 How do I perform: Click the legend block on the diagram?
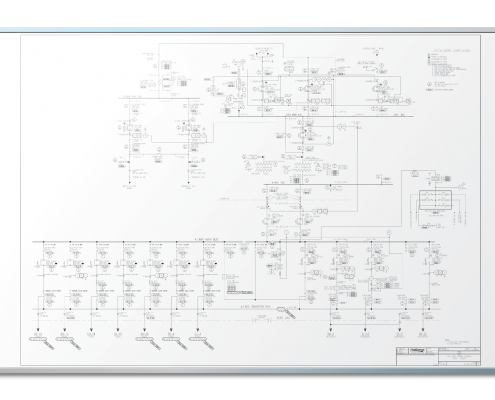[x=448, y=70]
